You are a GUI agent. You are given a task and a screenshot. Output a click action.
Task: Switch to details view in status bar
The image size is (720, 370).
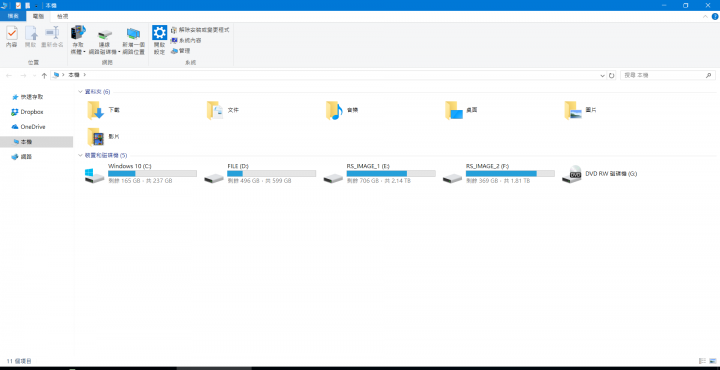[702, 361]
